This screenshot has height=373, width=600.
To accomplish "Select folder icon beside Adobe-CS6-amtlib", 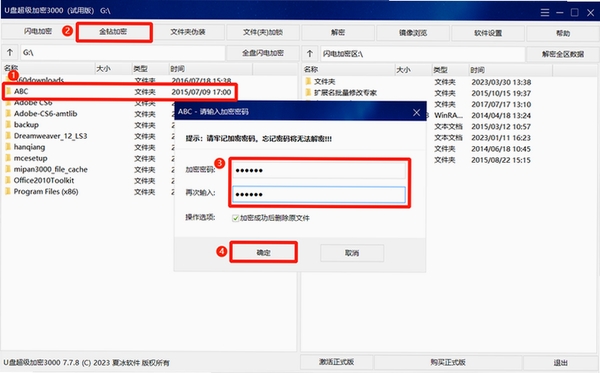I will (x=8, y=114).
